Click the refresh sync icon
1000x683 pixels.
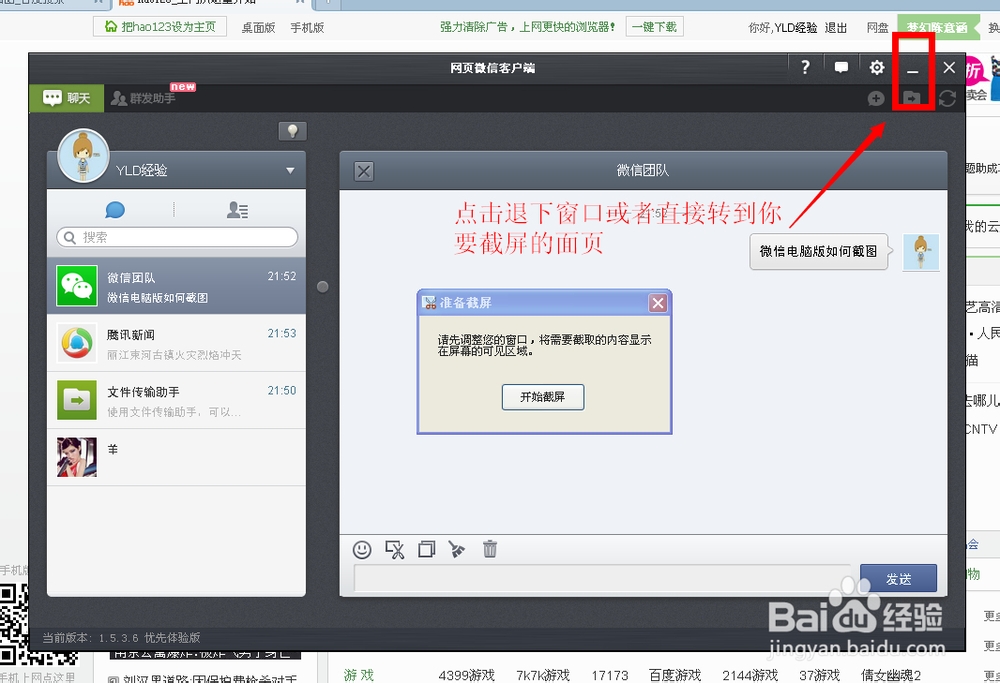coord(947,99)
